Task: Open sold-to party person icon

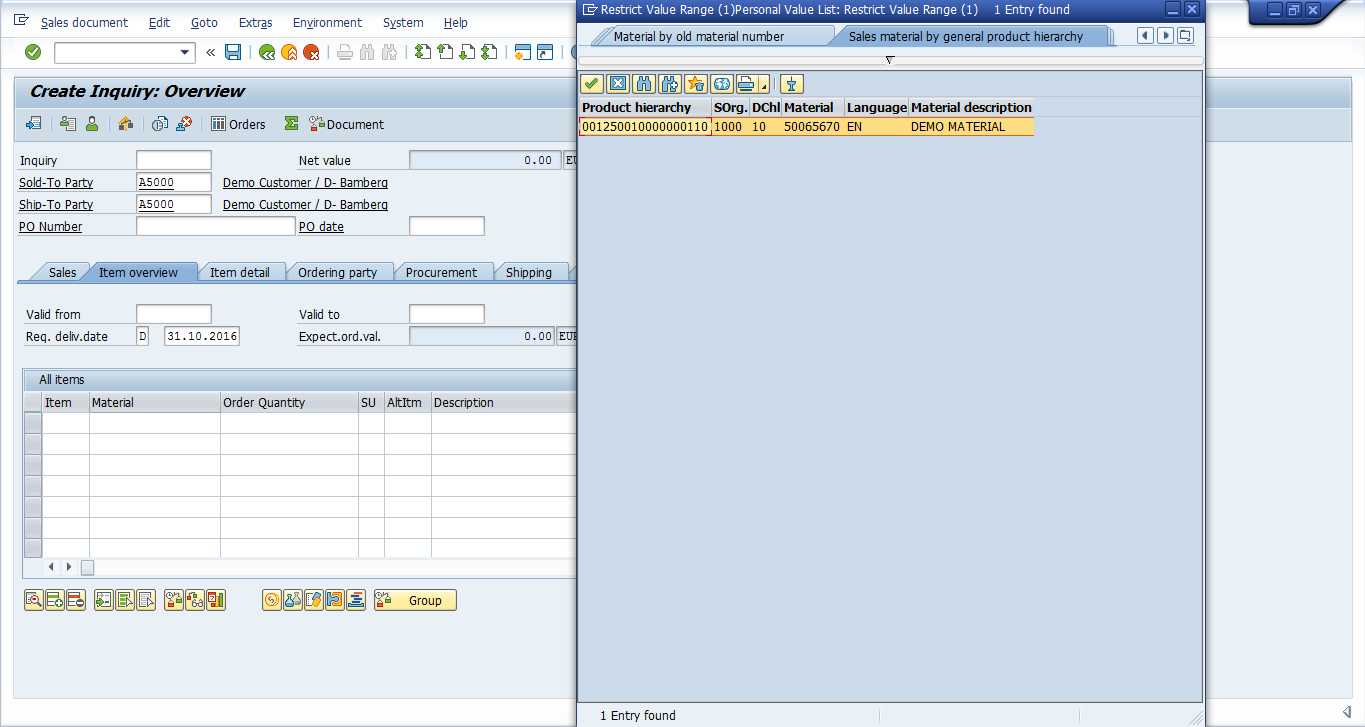Action: click(x=91, y=124)
